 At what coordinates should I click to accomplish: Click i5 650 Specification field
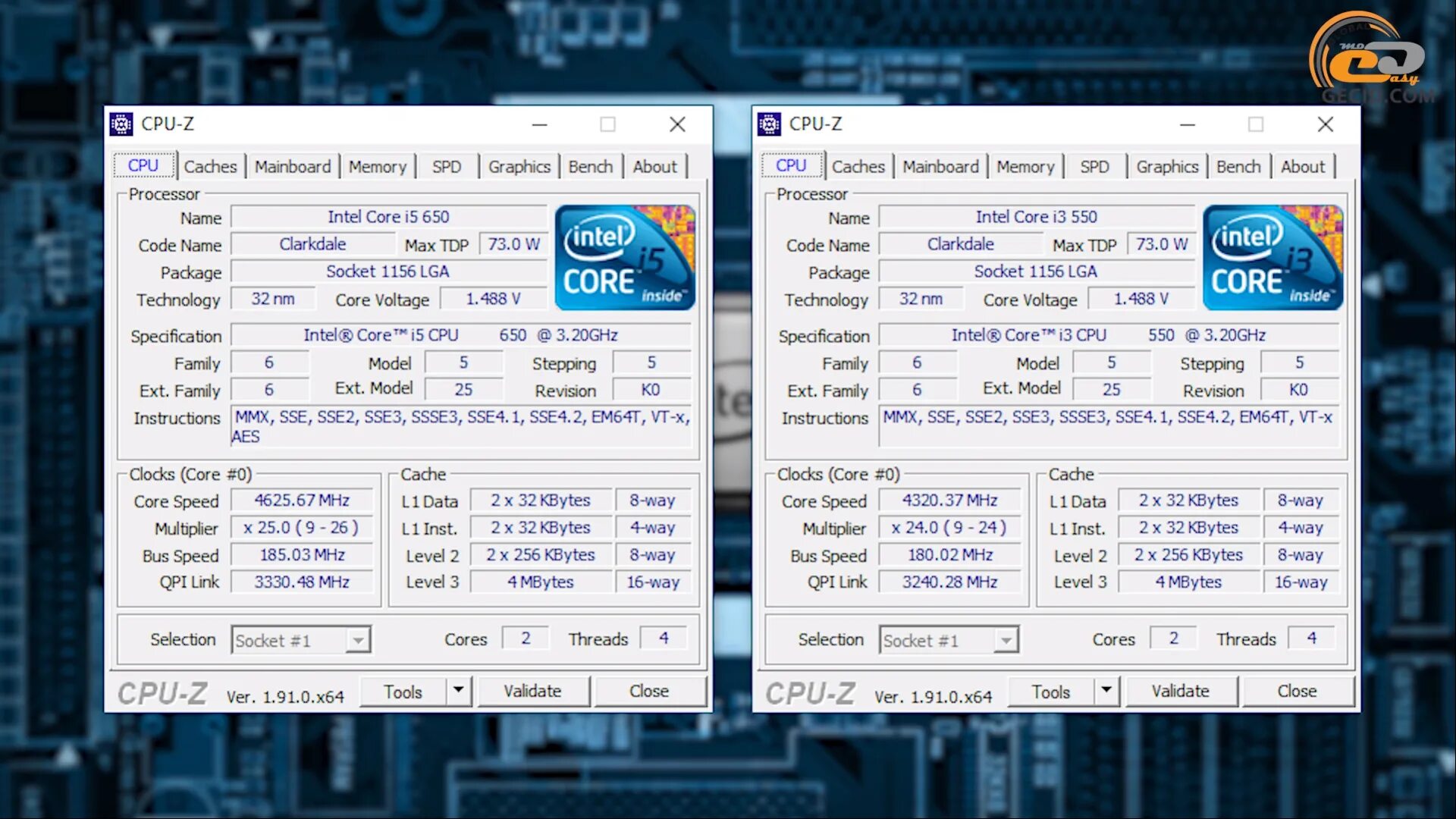460,335
